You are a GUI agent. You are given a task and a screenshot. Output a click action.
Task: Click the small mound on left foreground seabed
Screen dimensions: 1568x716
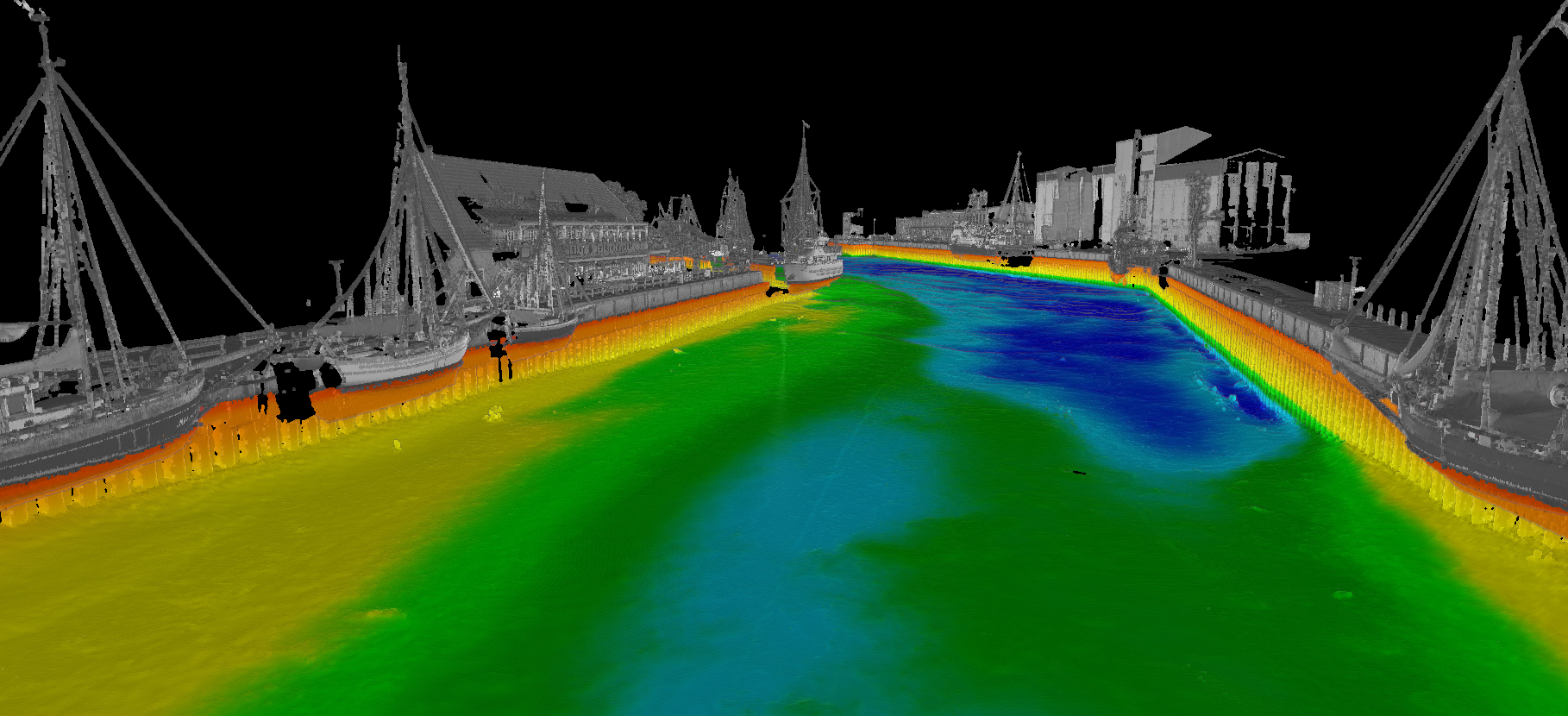379,614
